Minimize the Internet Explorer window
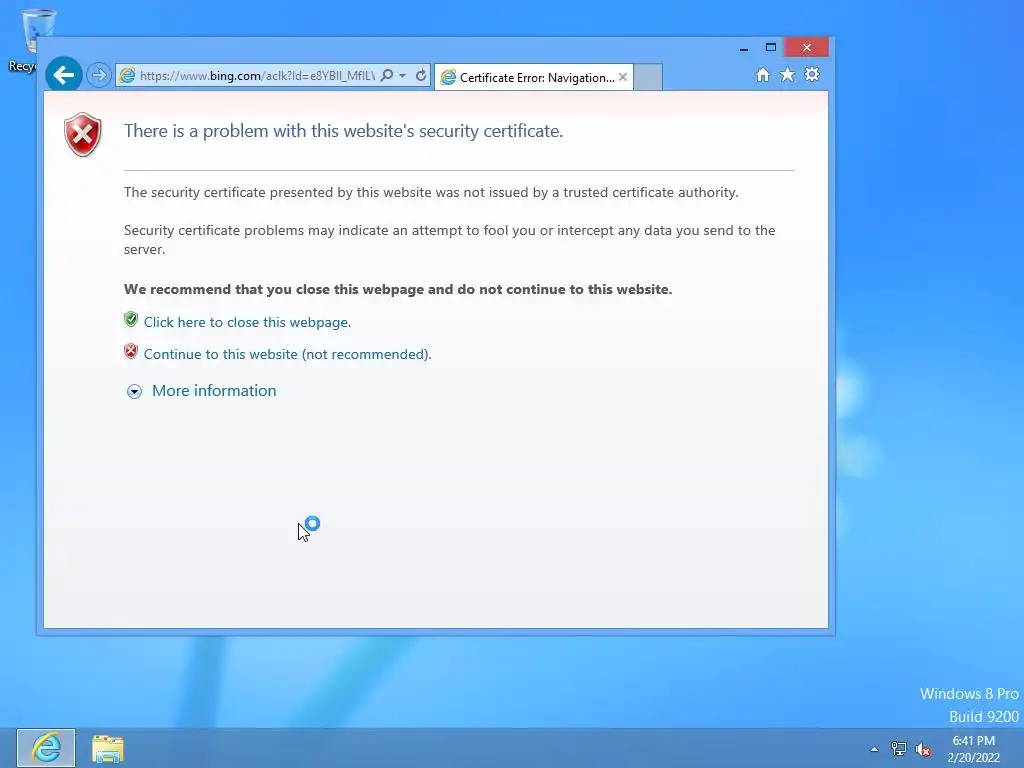This screenshot has height=768, width=1024. 743,48
